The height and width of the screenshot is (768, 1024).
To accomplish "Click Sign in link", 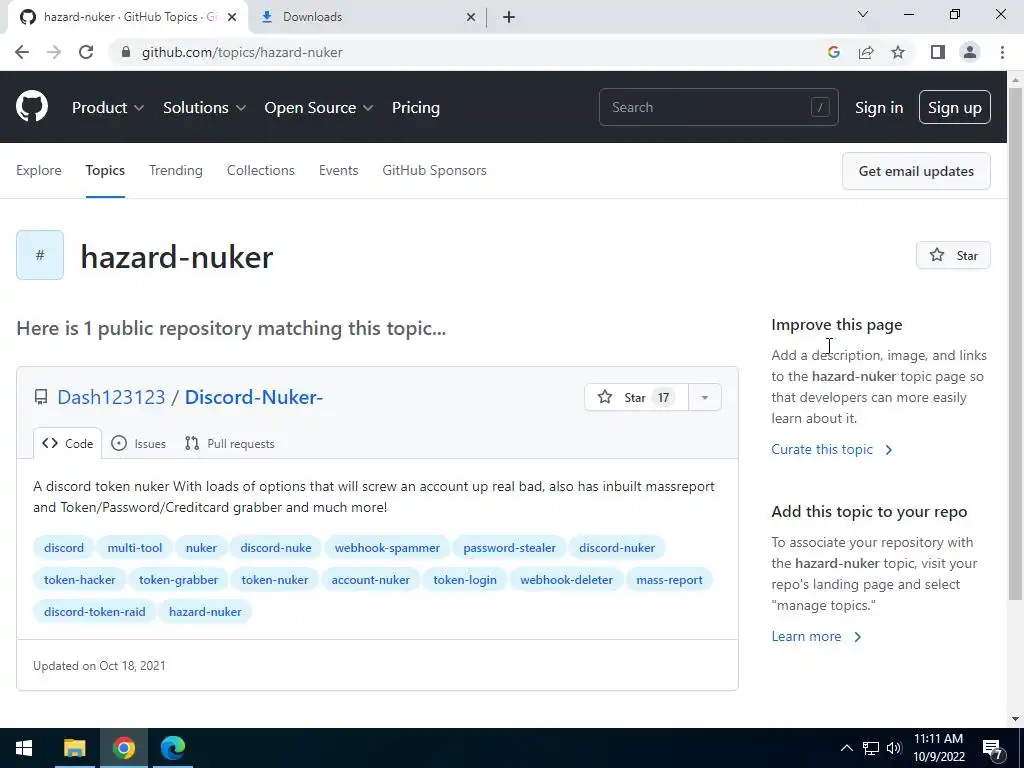I will pos(879,108).
